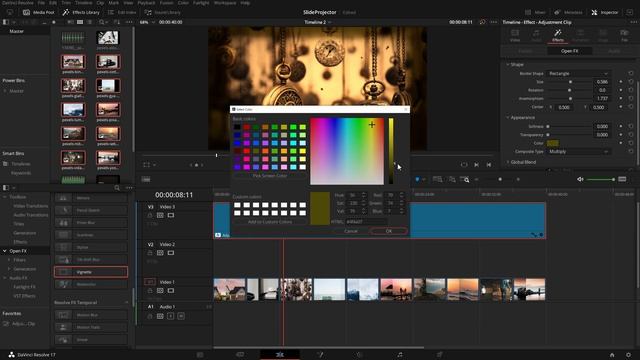Collapse the Toolbox tree item
640x360 pixels.
tap(4, 197)
